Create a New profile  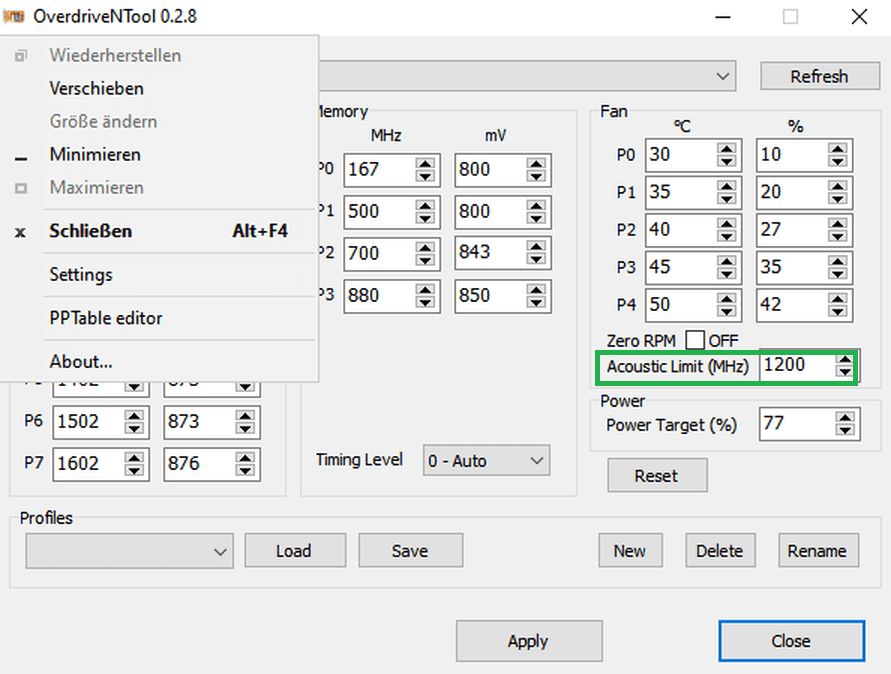pos(630,551)
